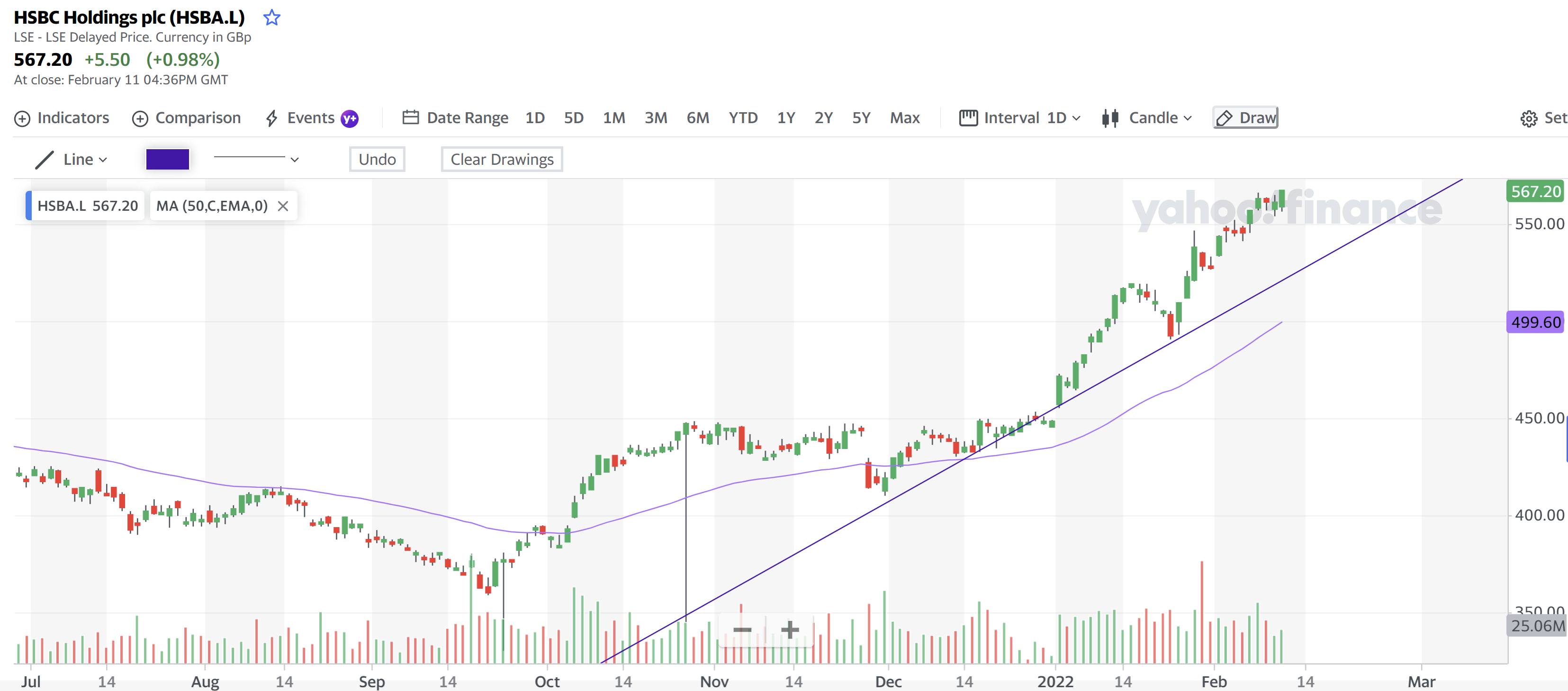Click the Date Range label
Viewport: 1568px width, 691px height.
[467, 117]
